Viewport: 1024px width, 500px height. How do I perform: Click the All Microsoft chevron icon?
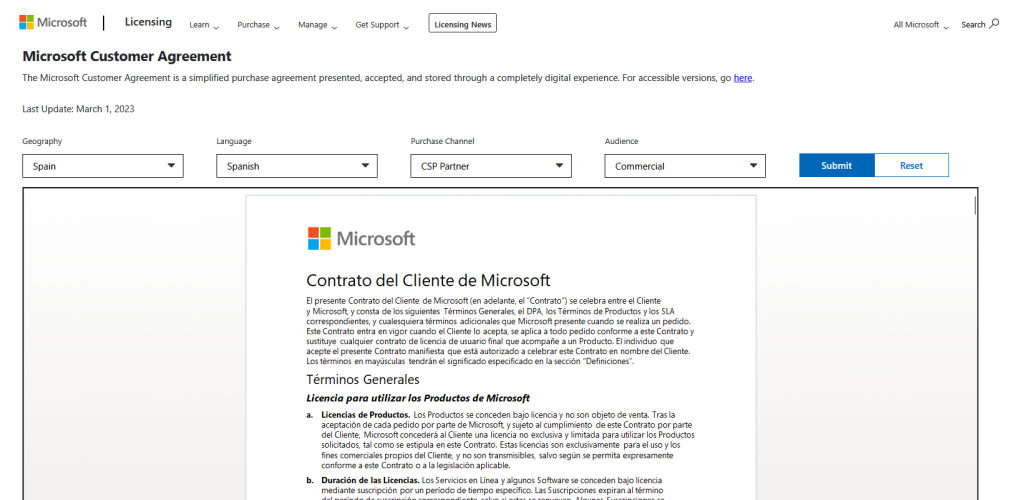pos(946,27)
